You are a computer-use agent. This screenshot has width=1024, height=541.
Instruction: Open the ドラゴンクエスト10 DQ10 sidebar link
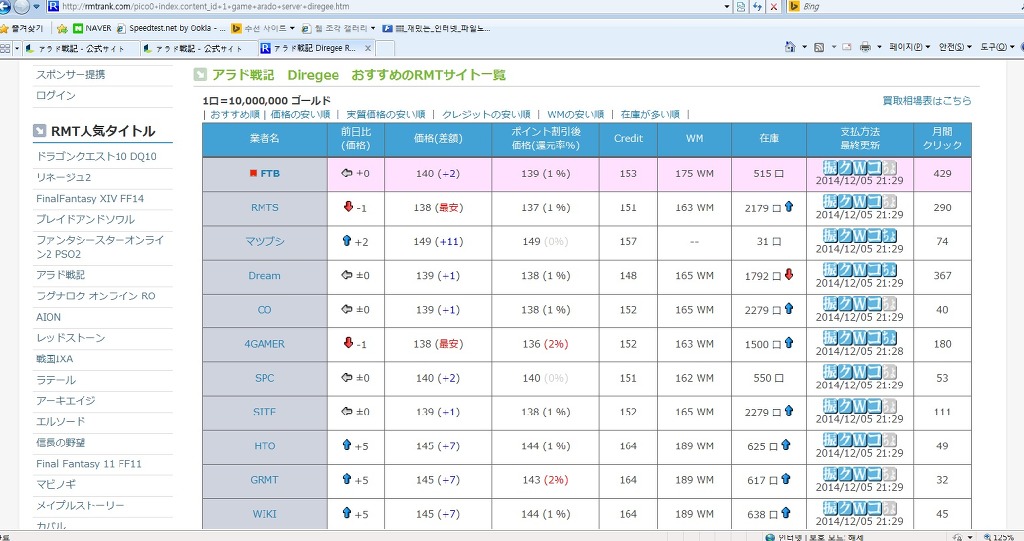97,156
